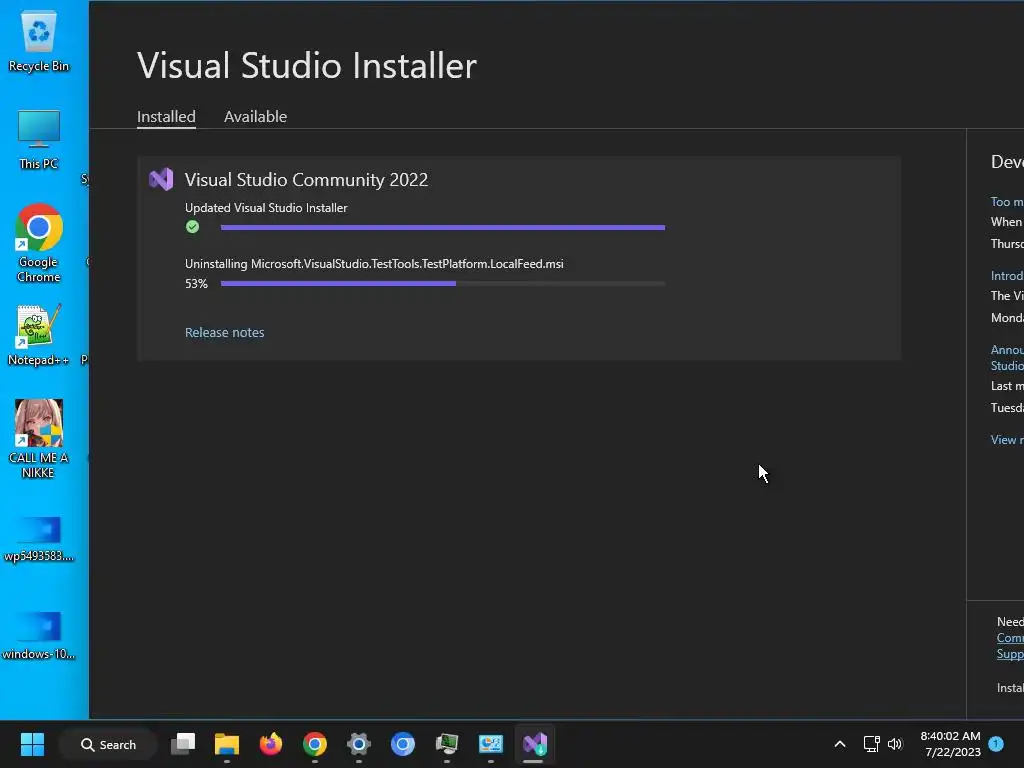Open Google Chrome from taskbar
This screenshot has width=1024, height=768.
(x=315, y=744)
